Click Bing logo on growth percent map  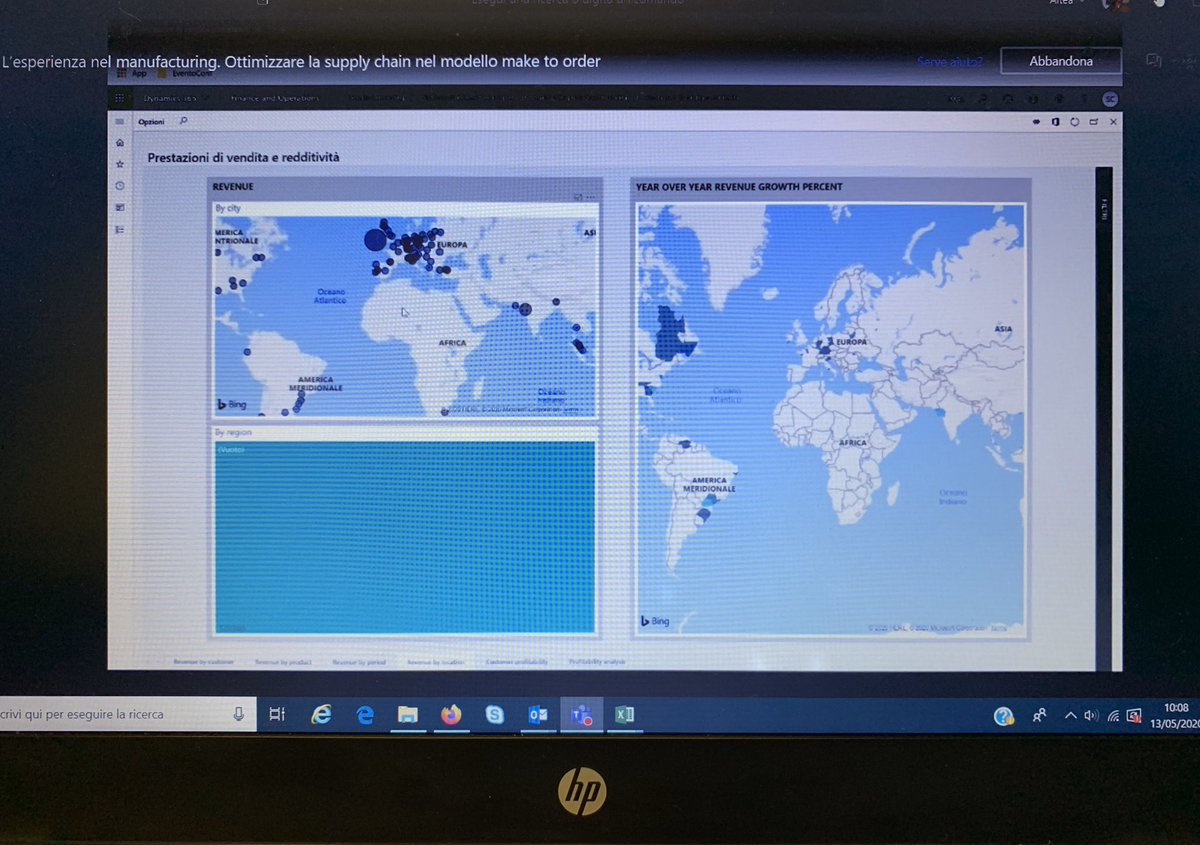(655, 621)
